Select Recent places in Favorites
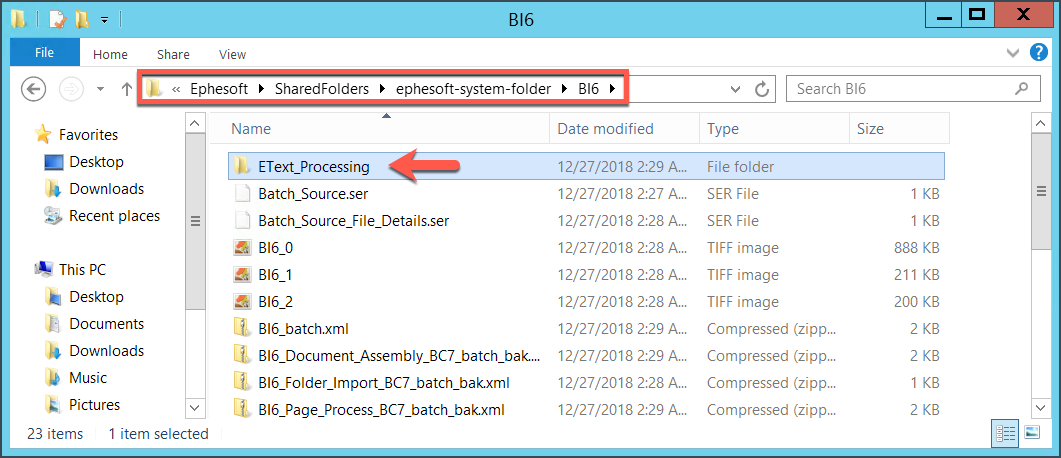The height and width of the screenshot is (458, 1061). pos(114,216)
